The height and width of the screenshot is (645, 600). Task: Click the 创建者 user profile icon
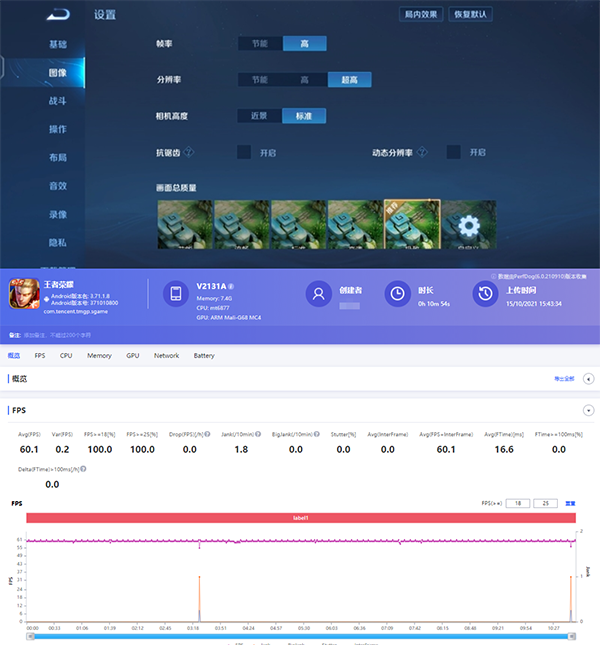click(x=319, y=294)
